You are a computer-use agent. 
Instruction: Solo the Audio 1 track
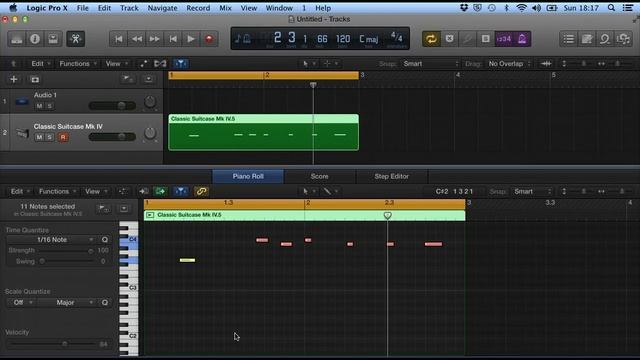click(49, 106)
